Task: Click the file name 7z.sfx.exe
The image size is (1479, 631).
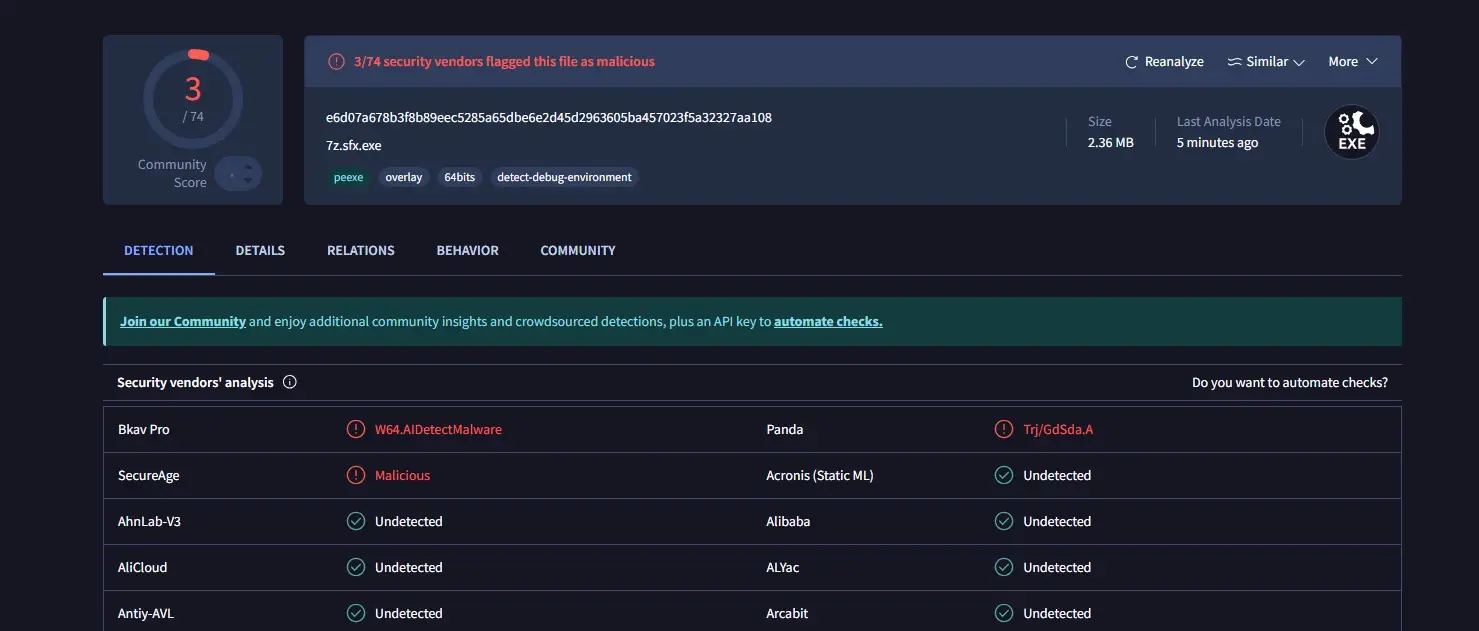Action: tap(354, 146)
